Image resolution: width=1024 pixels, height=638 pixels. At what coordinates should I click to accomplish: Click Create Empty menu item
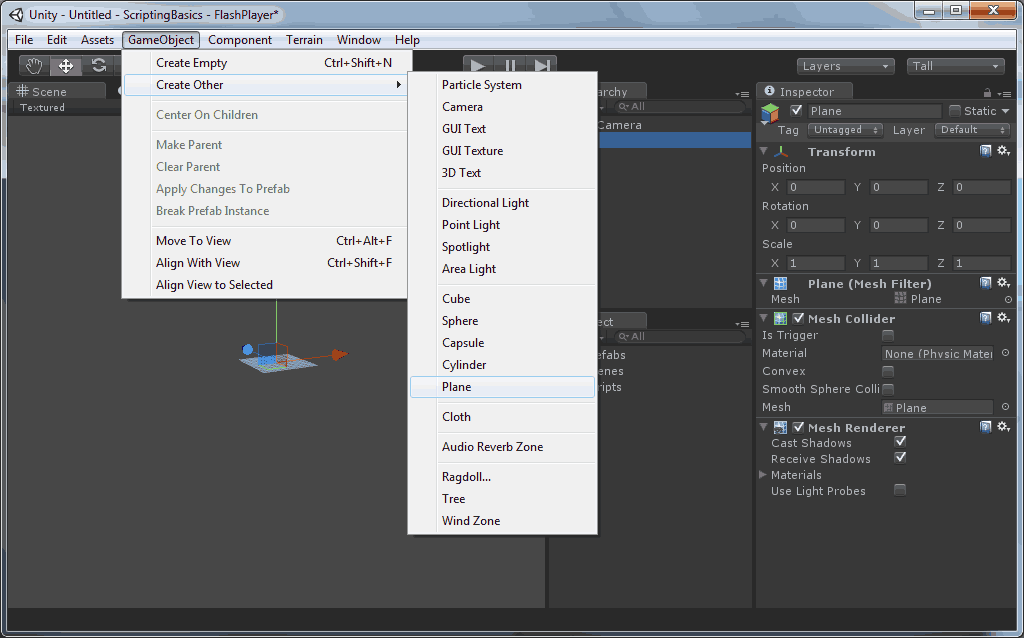point(268,63)
